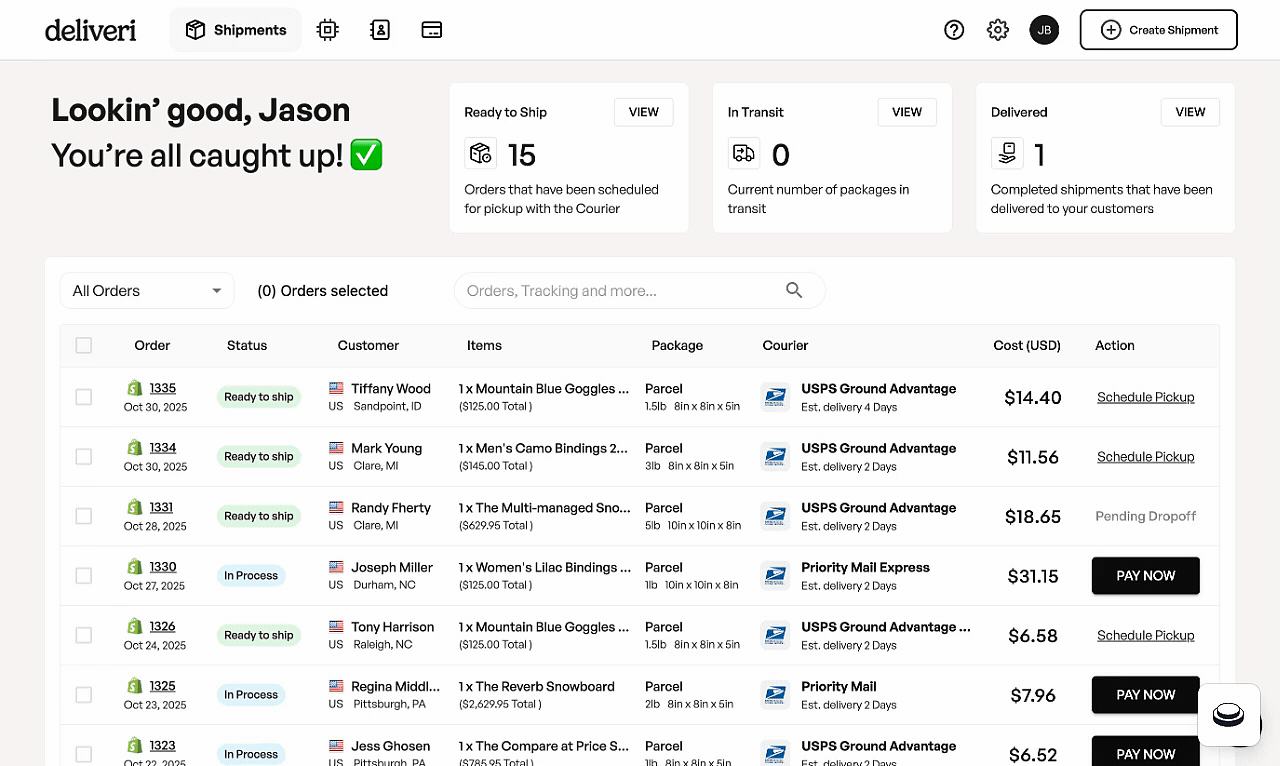The height and width of the screenshot is (766, 1280).
Task: Open the JB user avatar menu
Action: tap(1044, 30)
